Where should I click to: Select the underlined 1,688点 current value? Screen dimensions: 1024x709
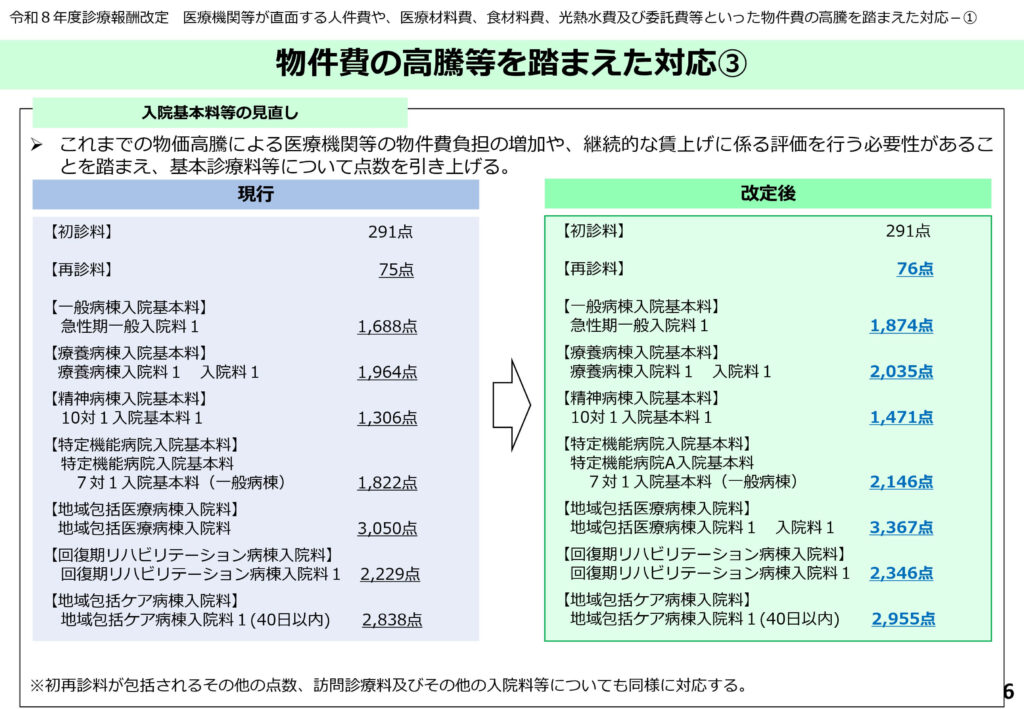click(x=387, y=326)
